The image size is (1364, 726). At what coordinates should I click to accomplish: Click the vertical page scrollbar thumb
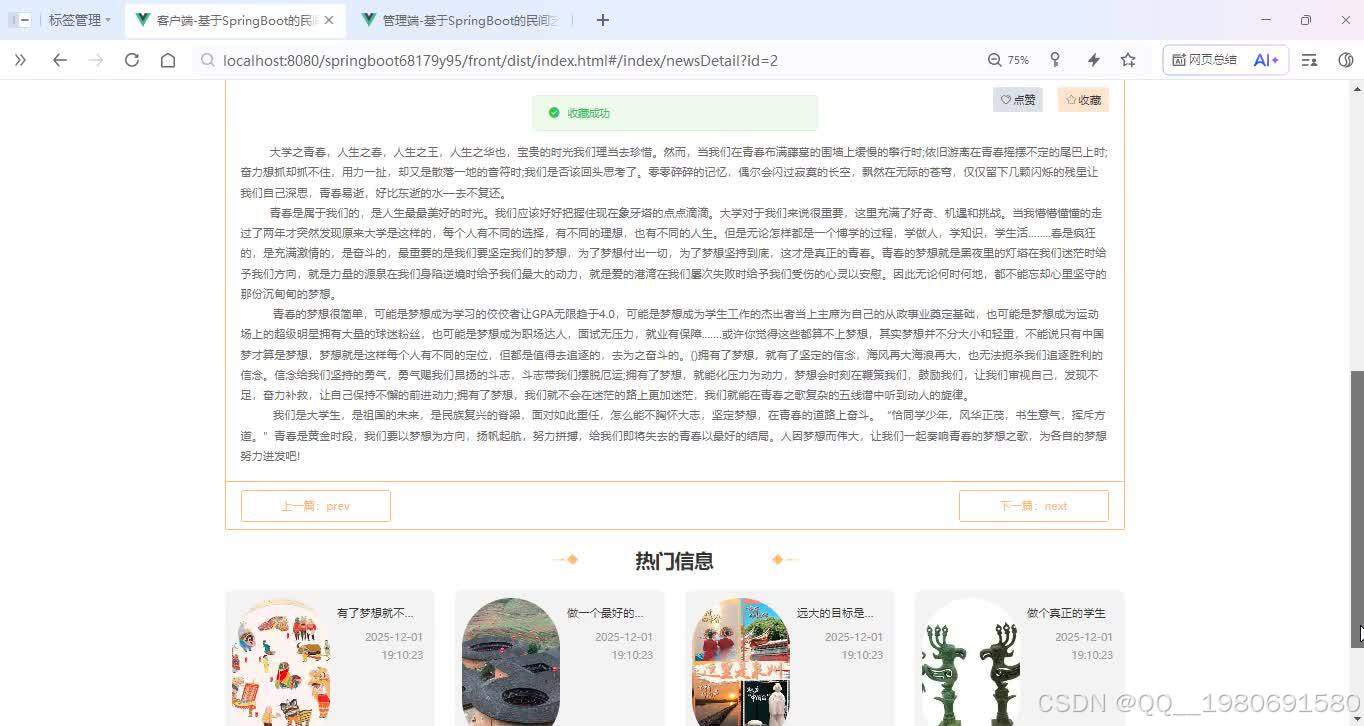point(1357,510)
